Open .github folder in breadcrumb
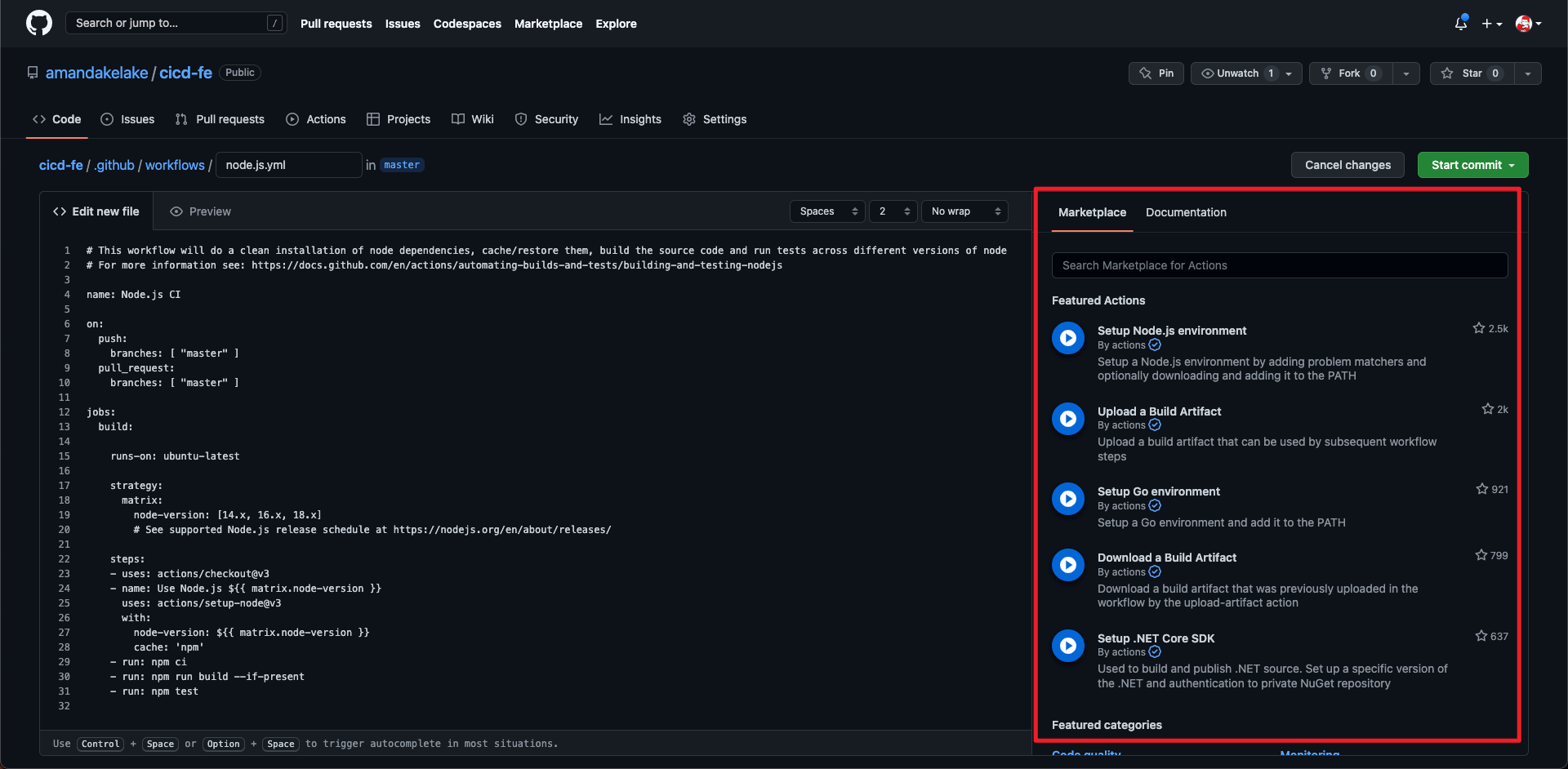This screenshot has width=1568, height=769. [114, 165]
